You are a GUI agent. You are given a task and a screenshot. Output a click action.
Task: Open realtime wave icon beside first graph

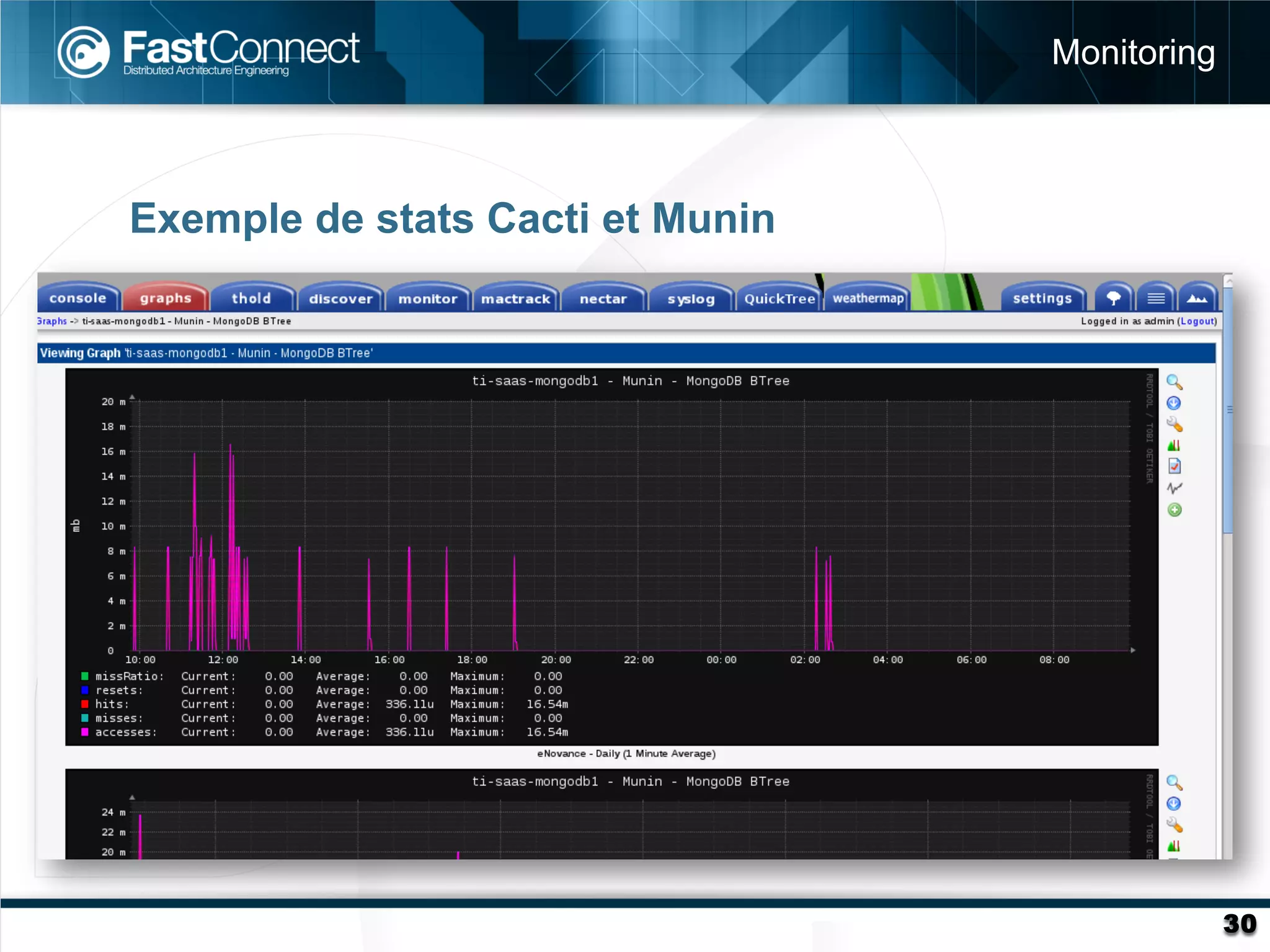coord(1175,488)
